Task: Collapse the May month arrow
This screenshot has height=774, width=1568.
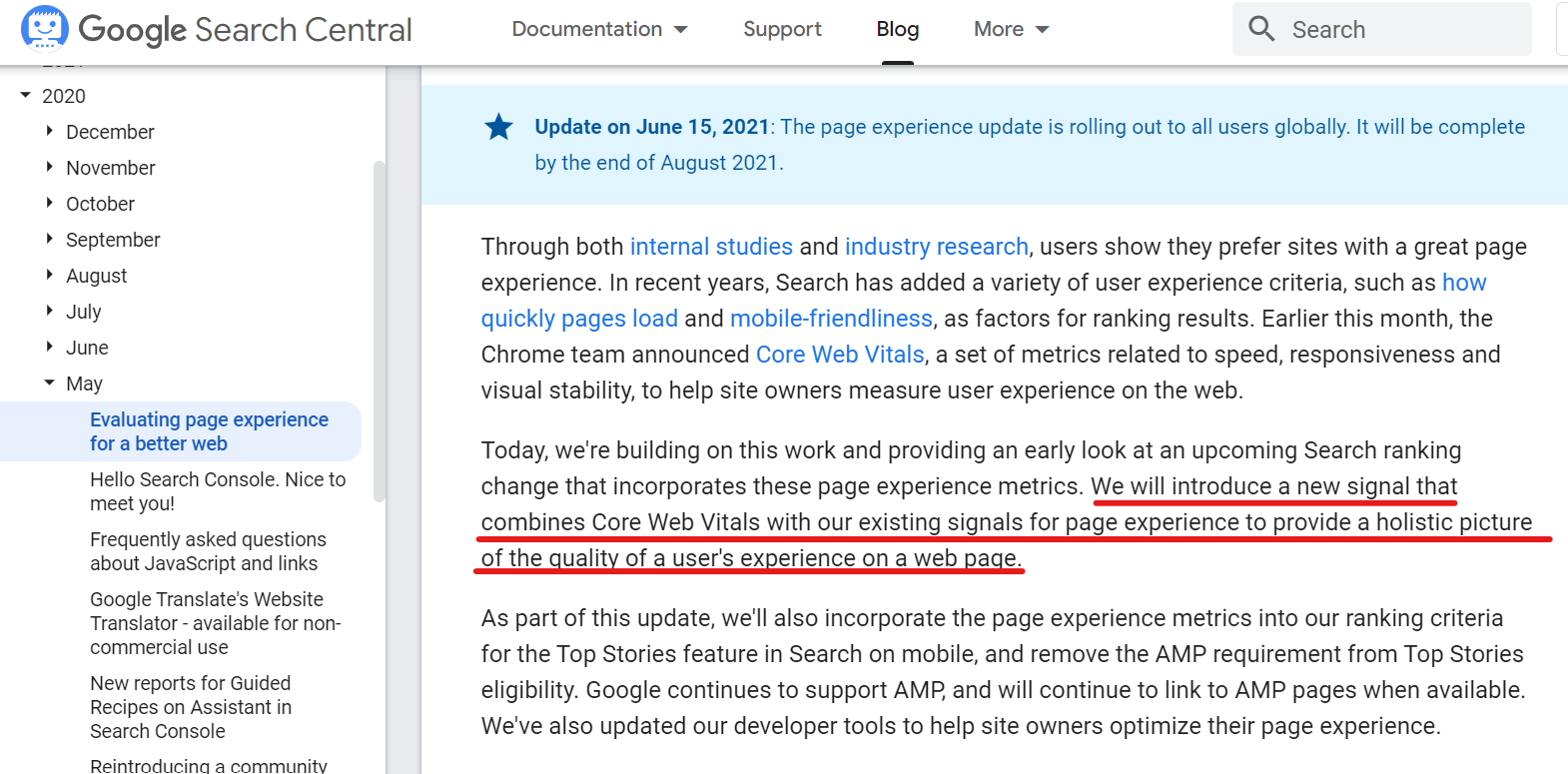Action: pyautogui.click(x=50, y=383)
